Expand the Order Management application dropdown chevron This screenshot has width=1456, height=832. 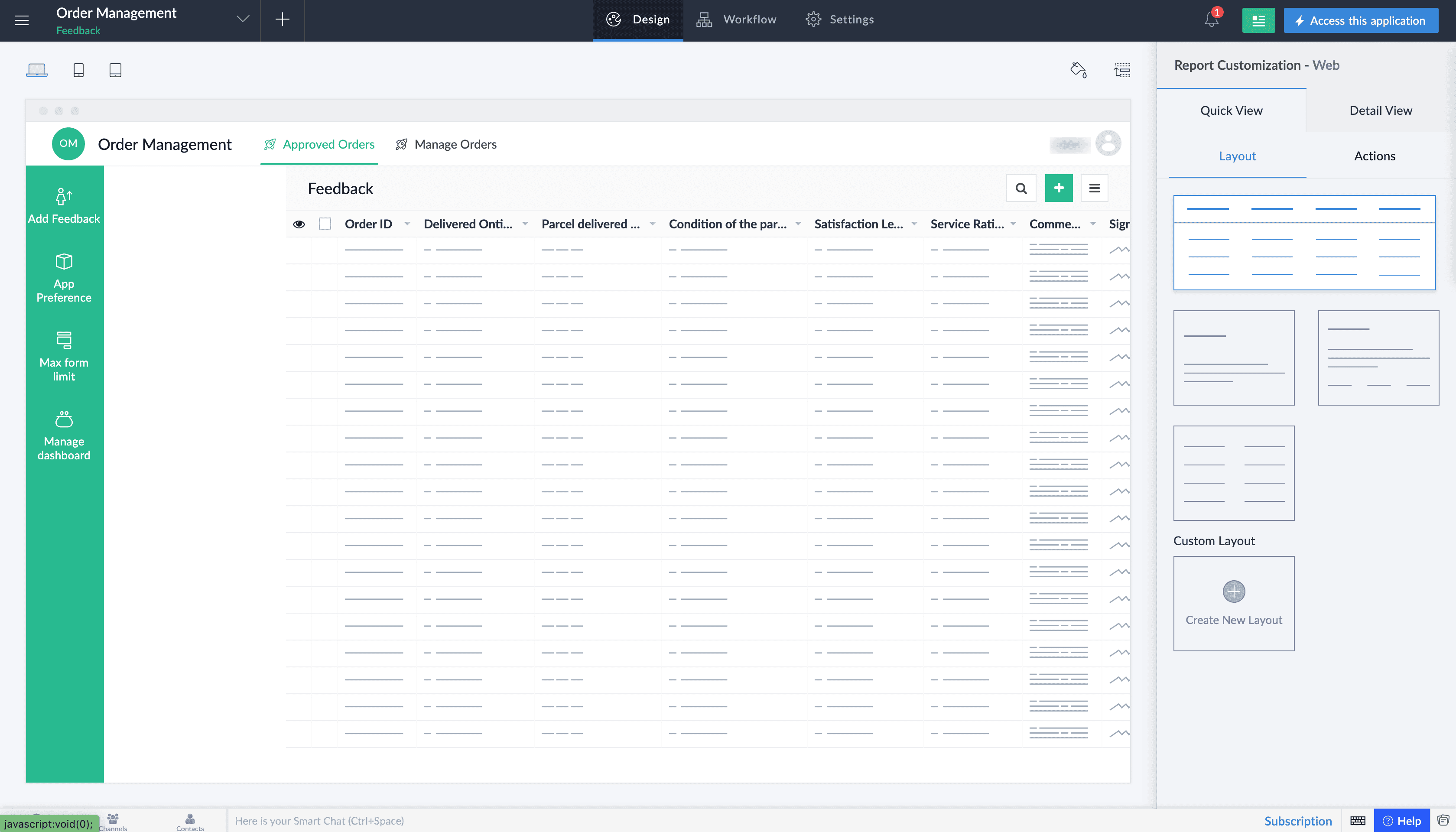243,19
